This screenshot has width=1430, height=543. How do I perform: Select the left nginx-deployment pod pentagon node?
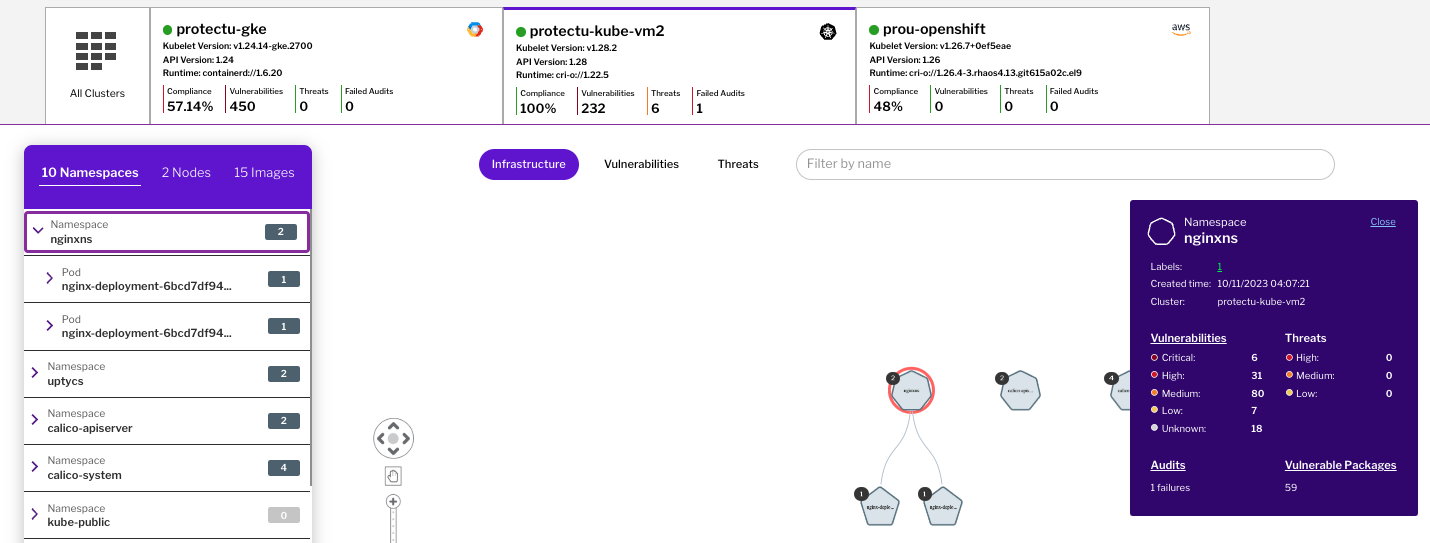tap(877, 507)
